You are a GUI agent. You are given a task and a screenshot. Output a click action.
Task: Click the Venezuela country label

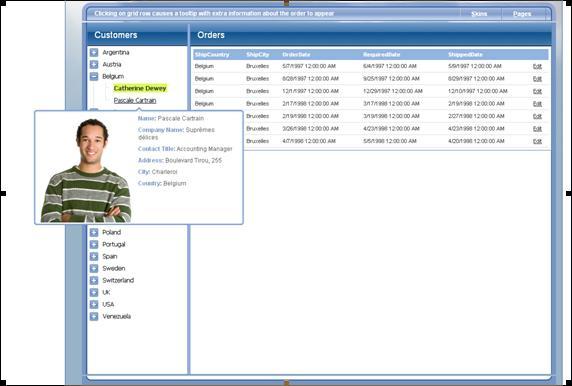[x=116, y=317]
